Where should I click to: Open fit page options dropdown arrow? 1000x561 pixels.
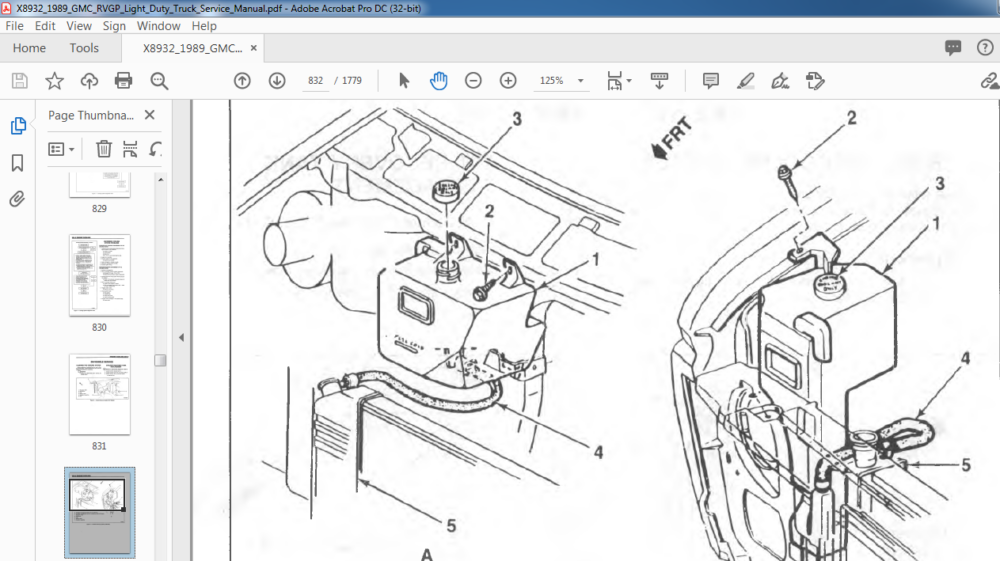pos(629,81)
